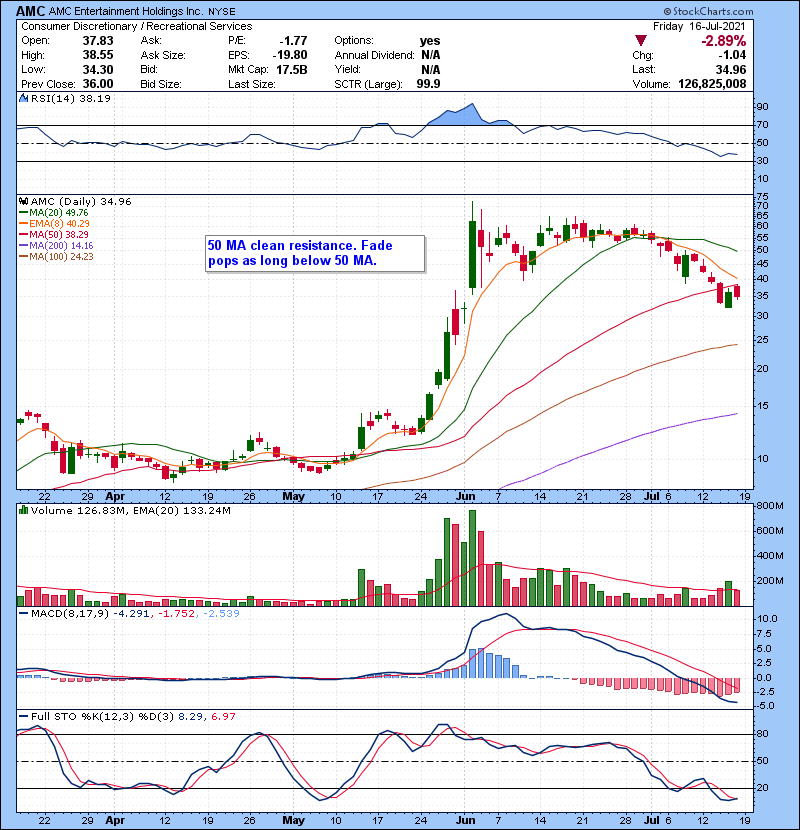Image resolution: width=800 pixels, height=830 pixels.
Task: Click the Mkt Cap 17.5B value
Action: [292, 69]
